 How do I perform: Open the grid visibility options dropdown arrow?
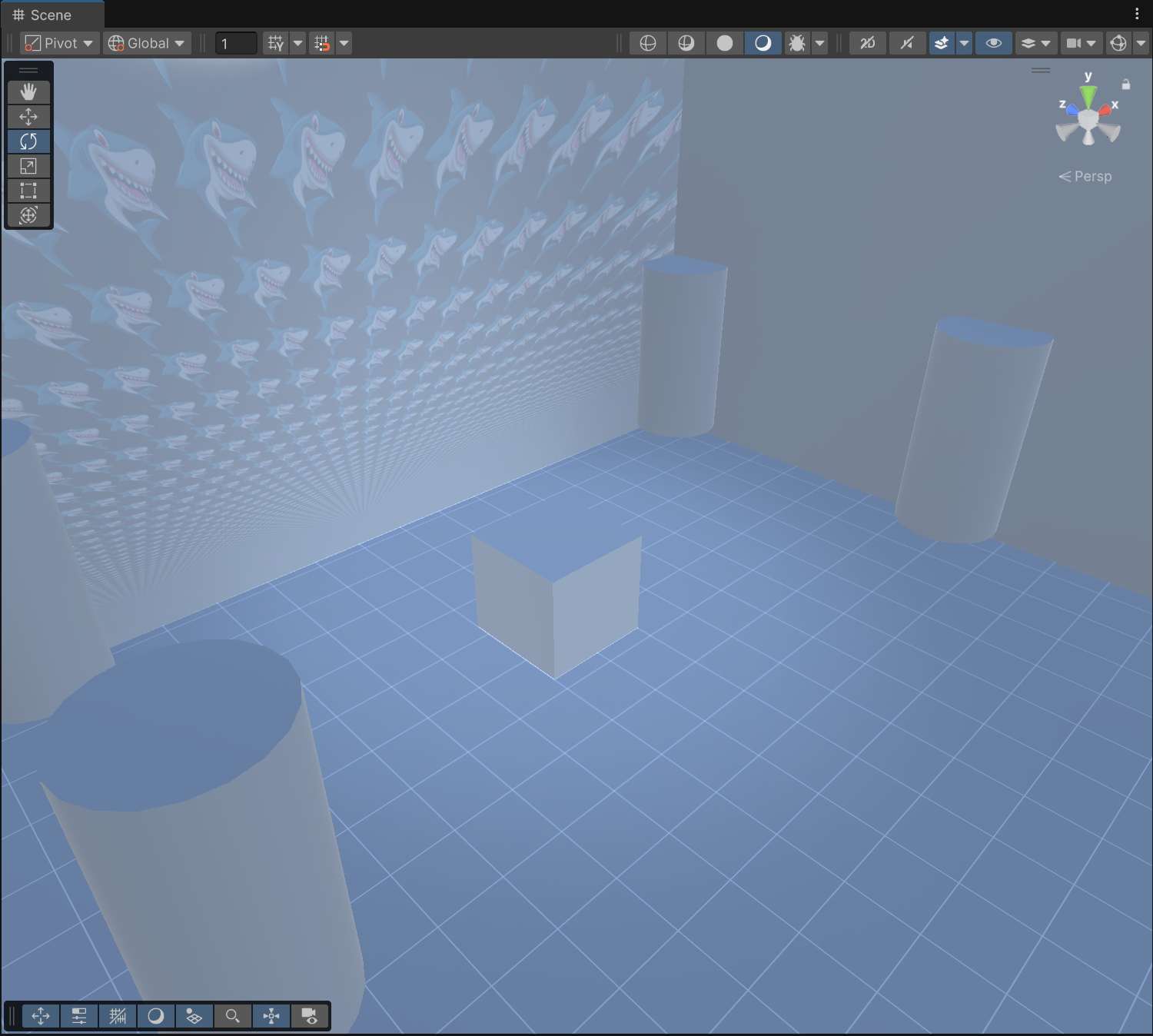298,43
